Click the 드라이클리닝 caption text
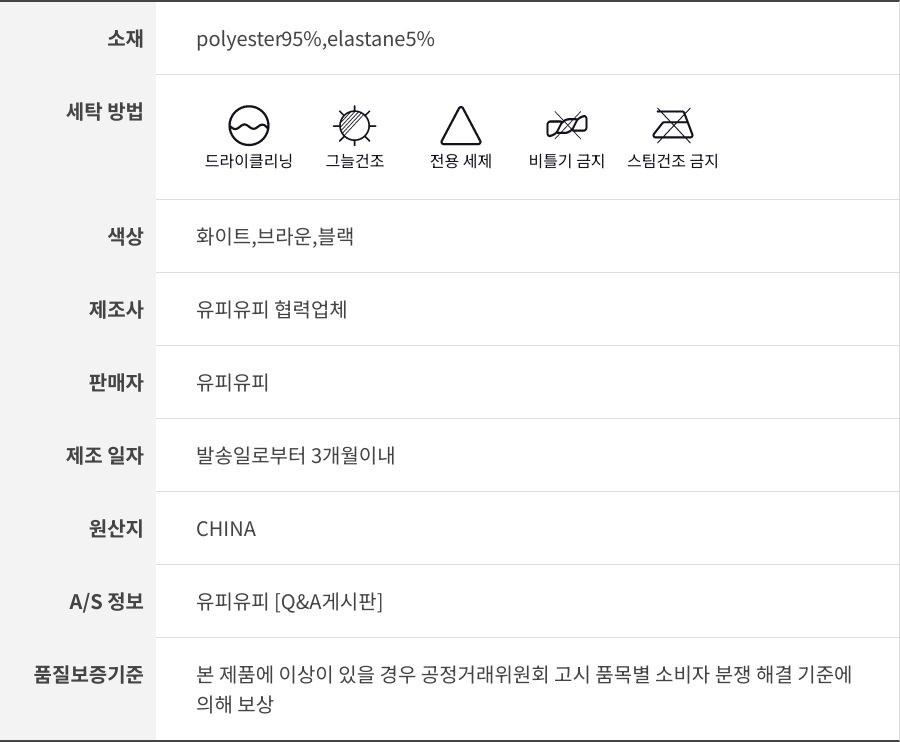Screen dimensions: 900x742 point(249,161)
